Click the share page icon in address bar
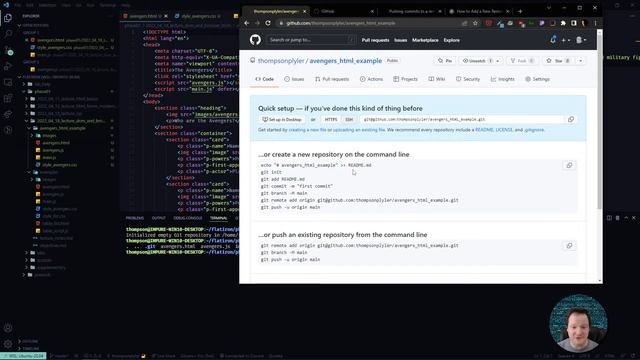 pyautogui.click(x=464, y=23)
